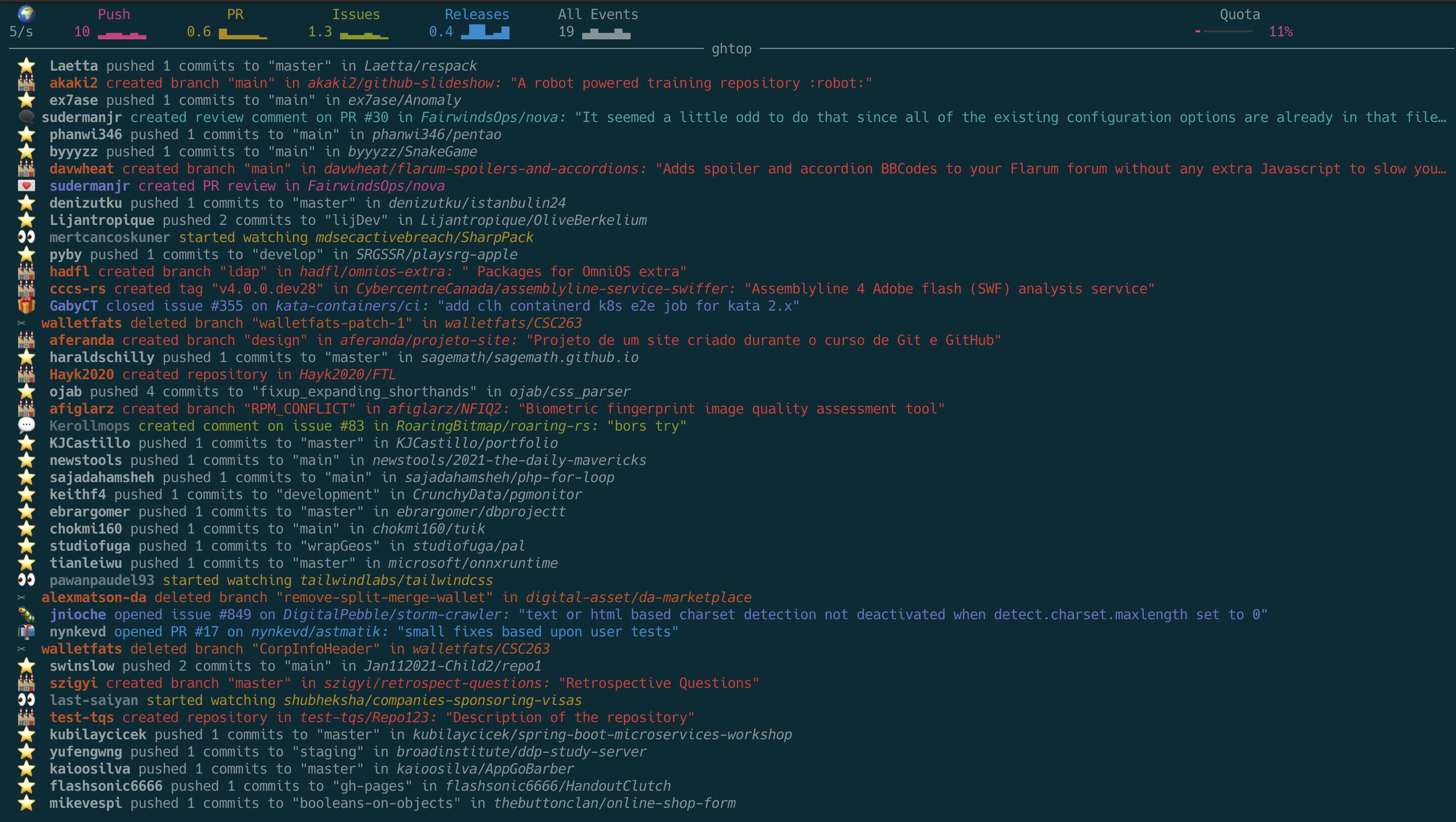Viewport: 1456px width, 822px height.
Task: Click the scissors icon beside alexmatson-da
Action: (22, 597)
